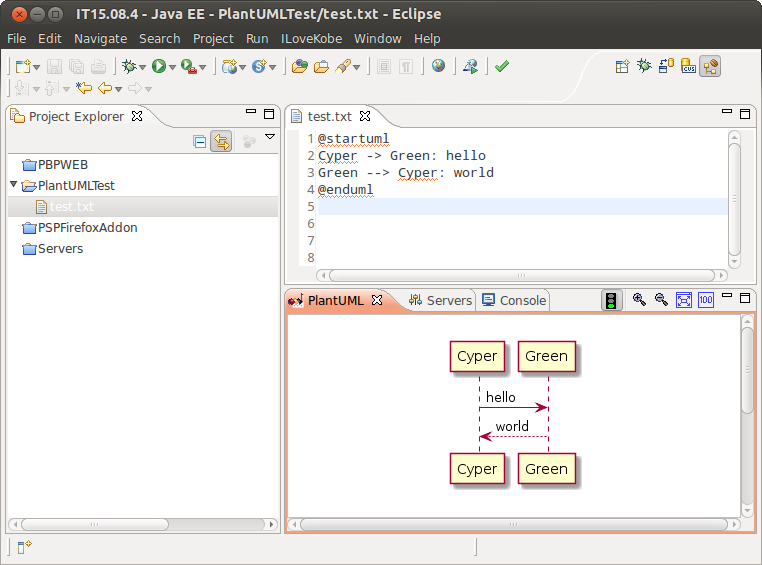Click the web browser globe icon

[438, 67]
